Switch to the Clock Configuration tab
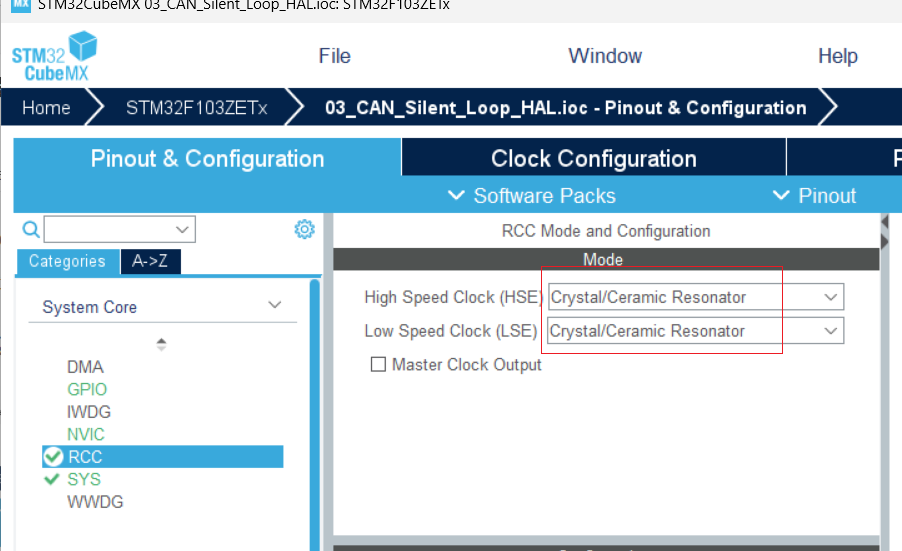 [594, 158]
